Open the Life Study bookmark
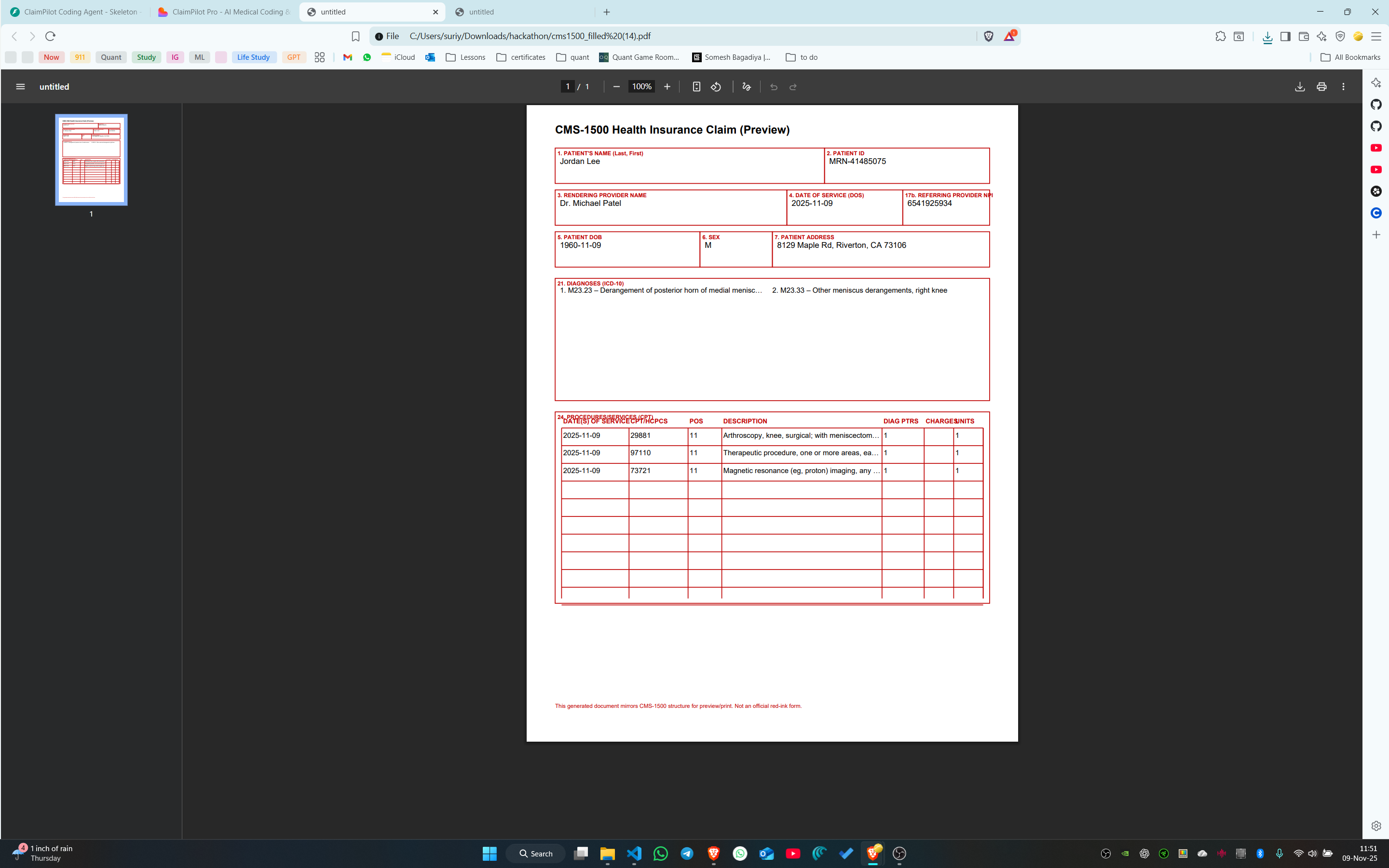 pos(253,57)
